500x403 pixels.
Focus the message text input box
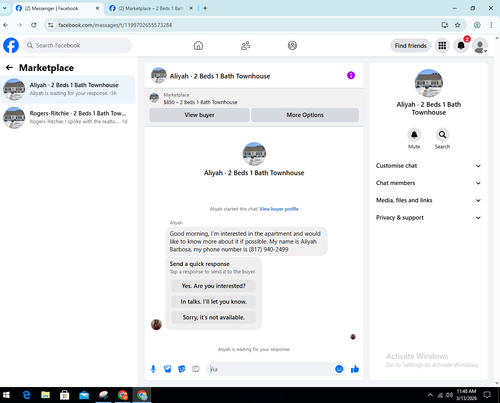(x=271, y=369)
